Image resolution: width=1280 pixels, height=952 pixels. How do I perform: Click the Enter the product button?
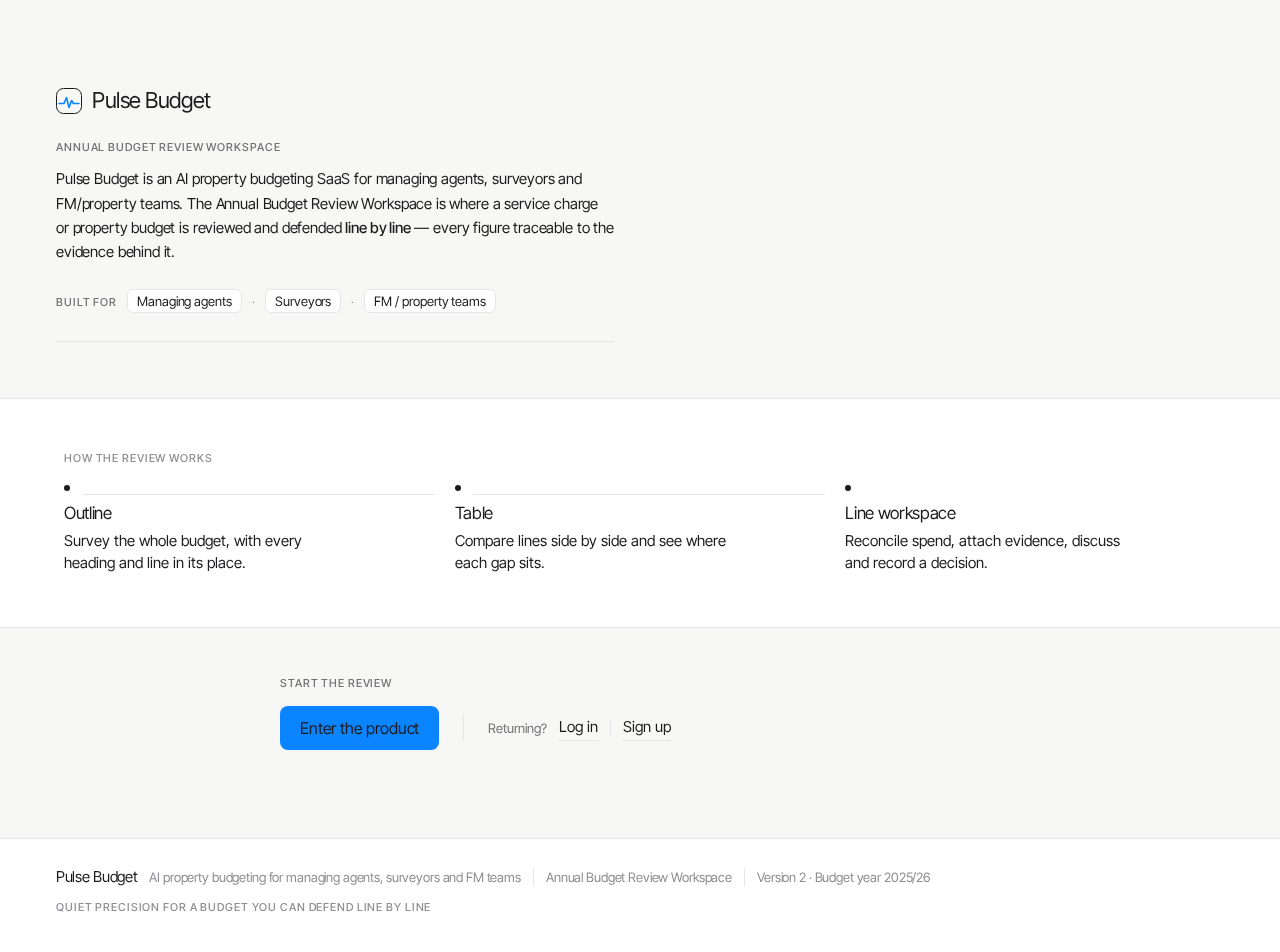click(359, 728)
